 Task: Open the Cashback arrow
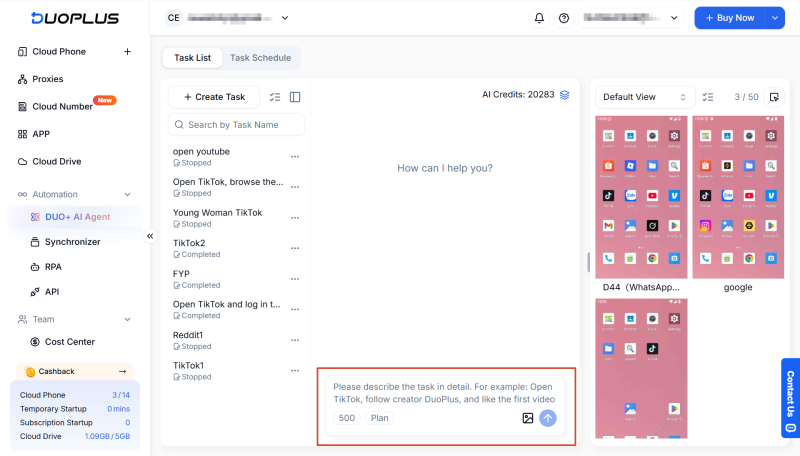click(x=122, y=371)
